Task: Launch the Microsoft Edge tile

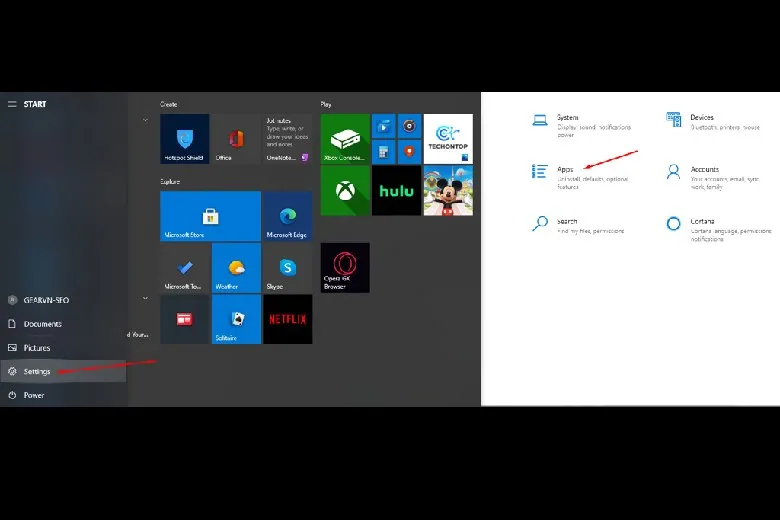Action: (x=288, y=216)
